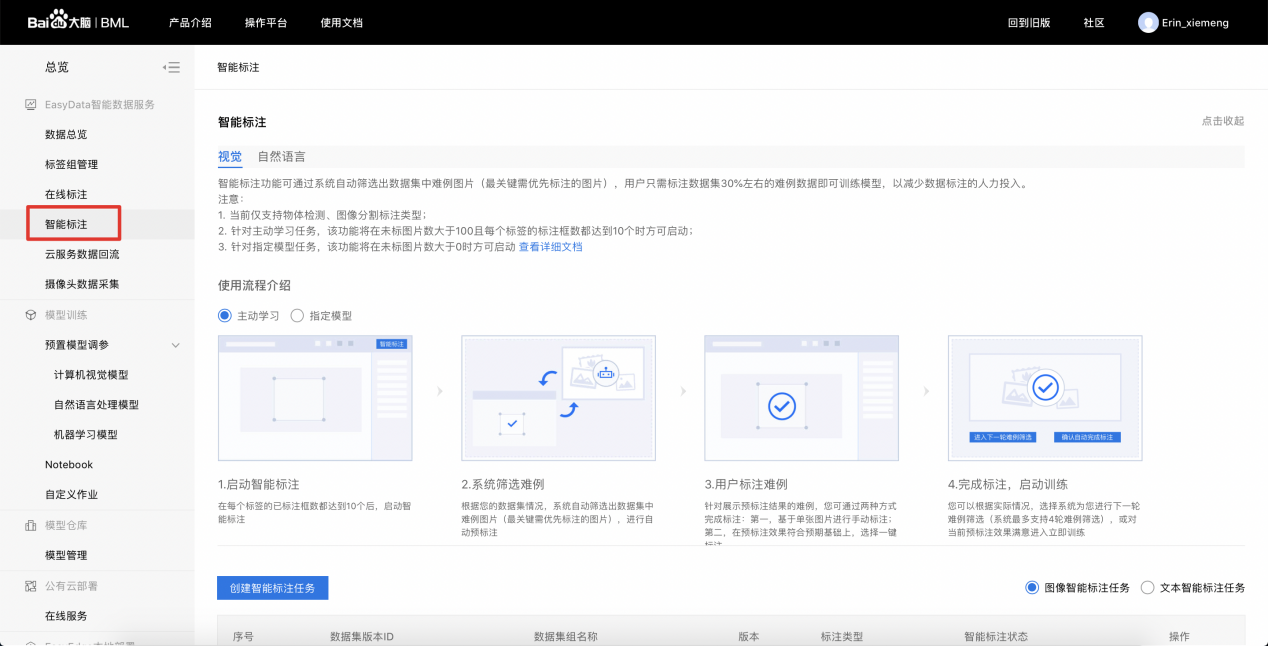
Task: Collapse the 预置模型调参 chevron
Action: pyautogui.click(x=176, y=345)
